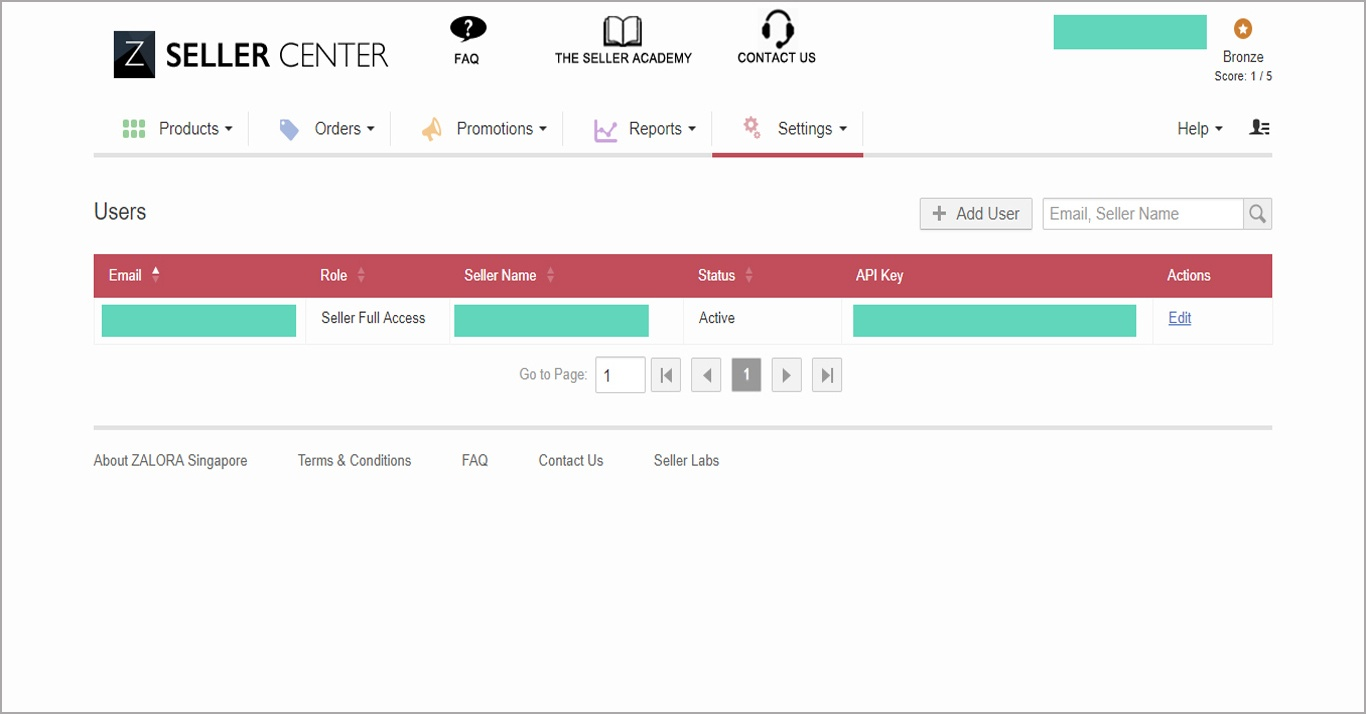Viewport: 1366px width, 714px height.
Task: Go to last page arrow
Action: [827, 375]
